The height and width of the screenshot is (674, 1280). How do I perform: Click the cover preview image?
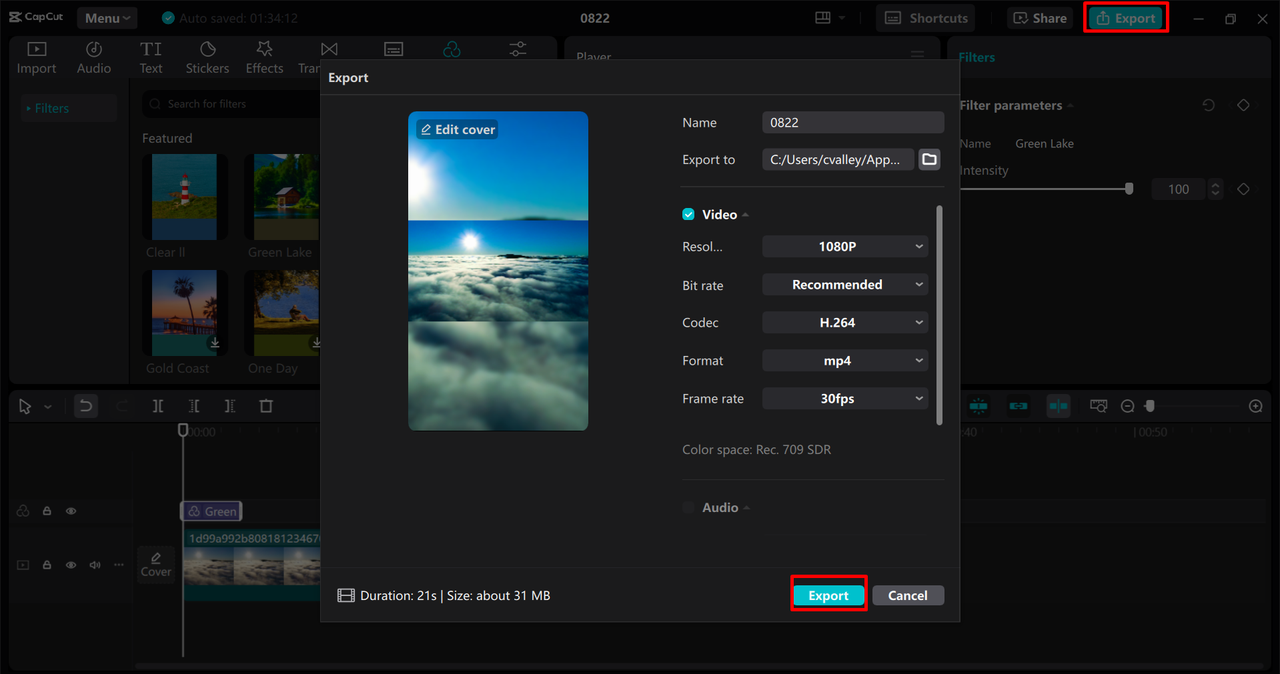498,271
